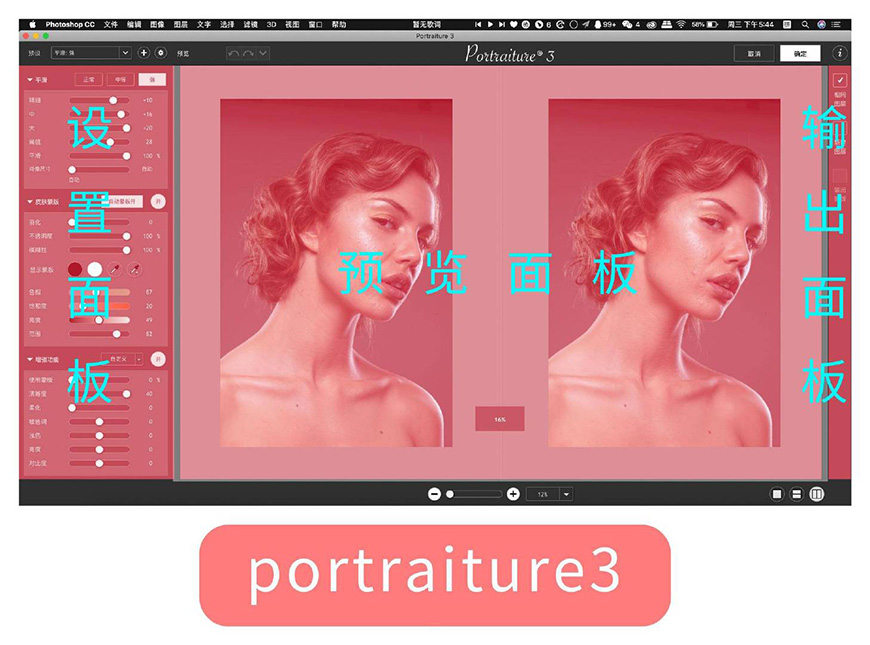Select the 正常 smoothing preset button
This screenshot has width=870, height=645.
click(88, 80)
